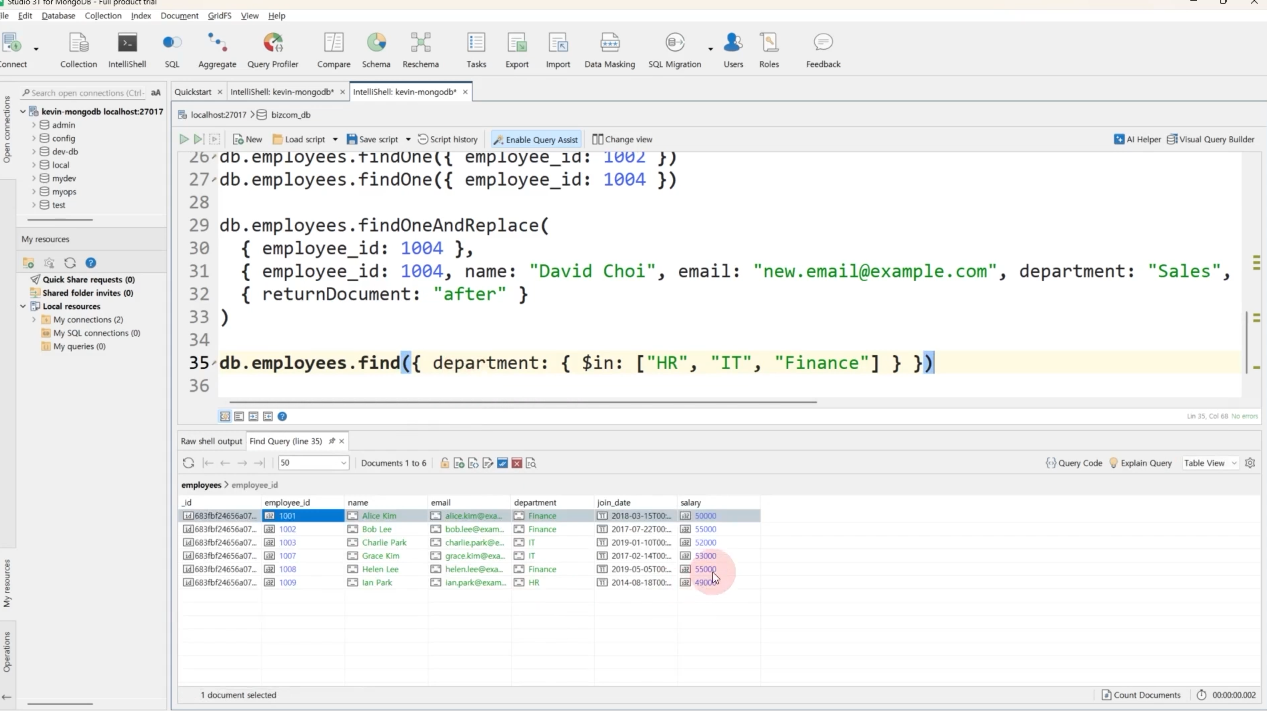Collapse the kevin-mongodb connection node
This screenshot has height=711, width=1267.
click(x=23, y=112)
